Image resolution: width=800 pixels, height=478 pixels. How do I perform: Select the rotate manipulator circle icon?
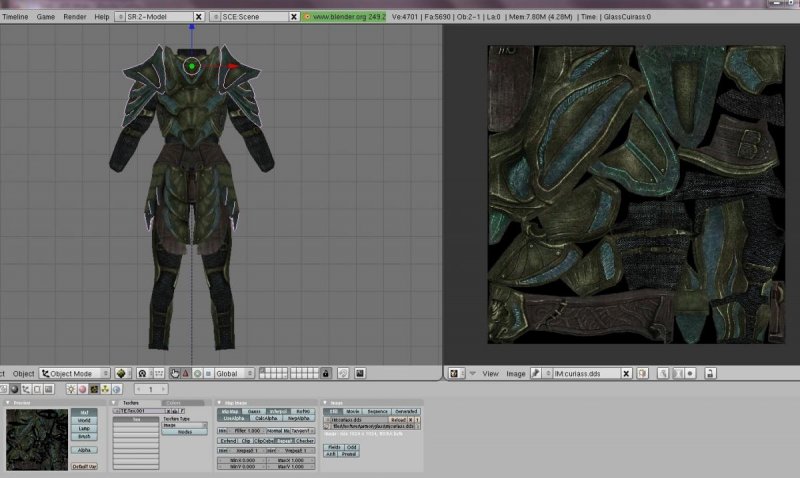(197, 373)
